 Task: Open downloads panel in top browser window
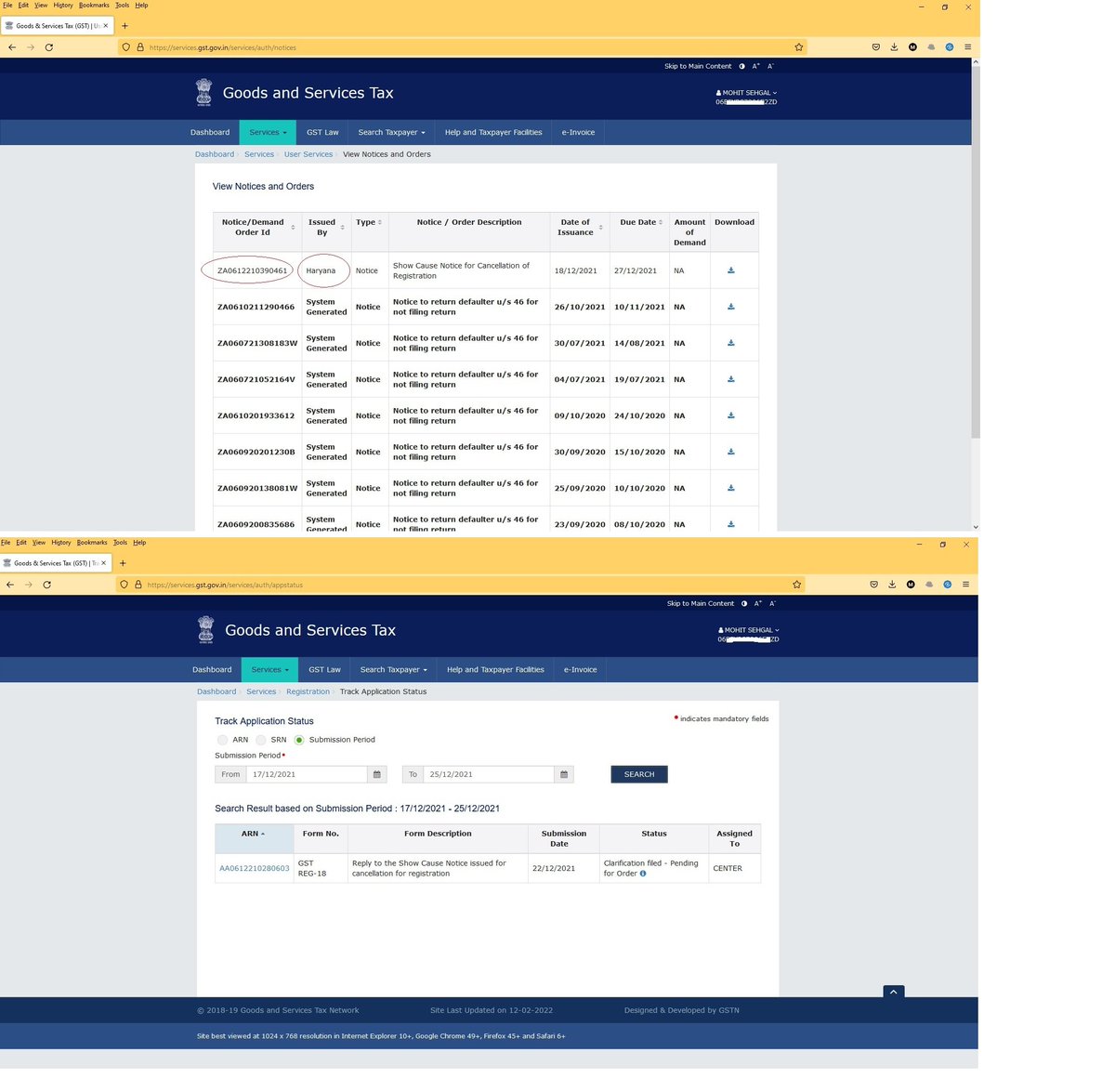tap(894, 47)
